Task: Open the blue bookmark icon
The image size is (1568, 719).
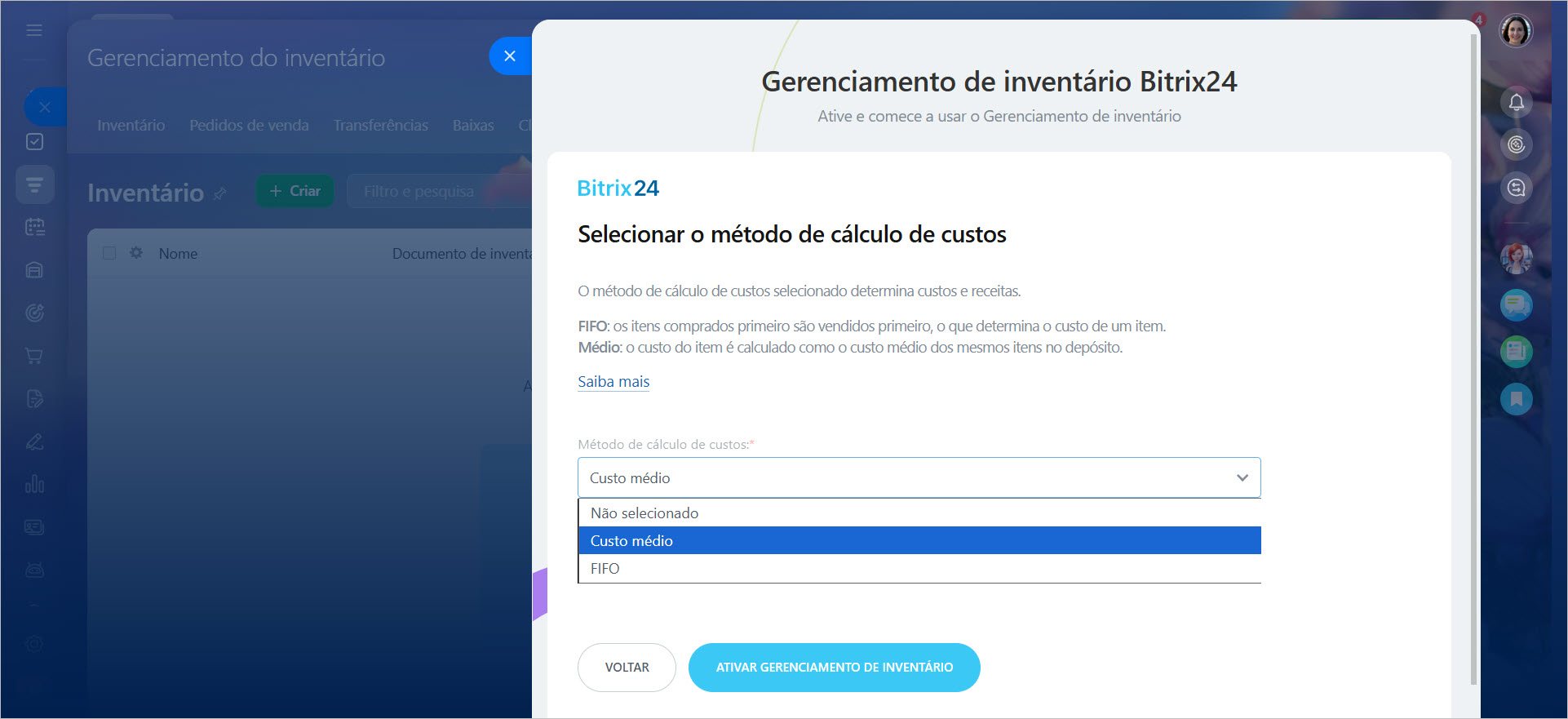Action: point(1517,399)
